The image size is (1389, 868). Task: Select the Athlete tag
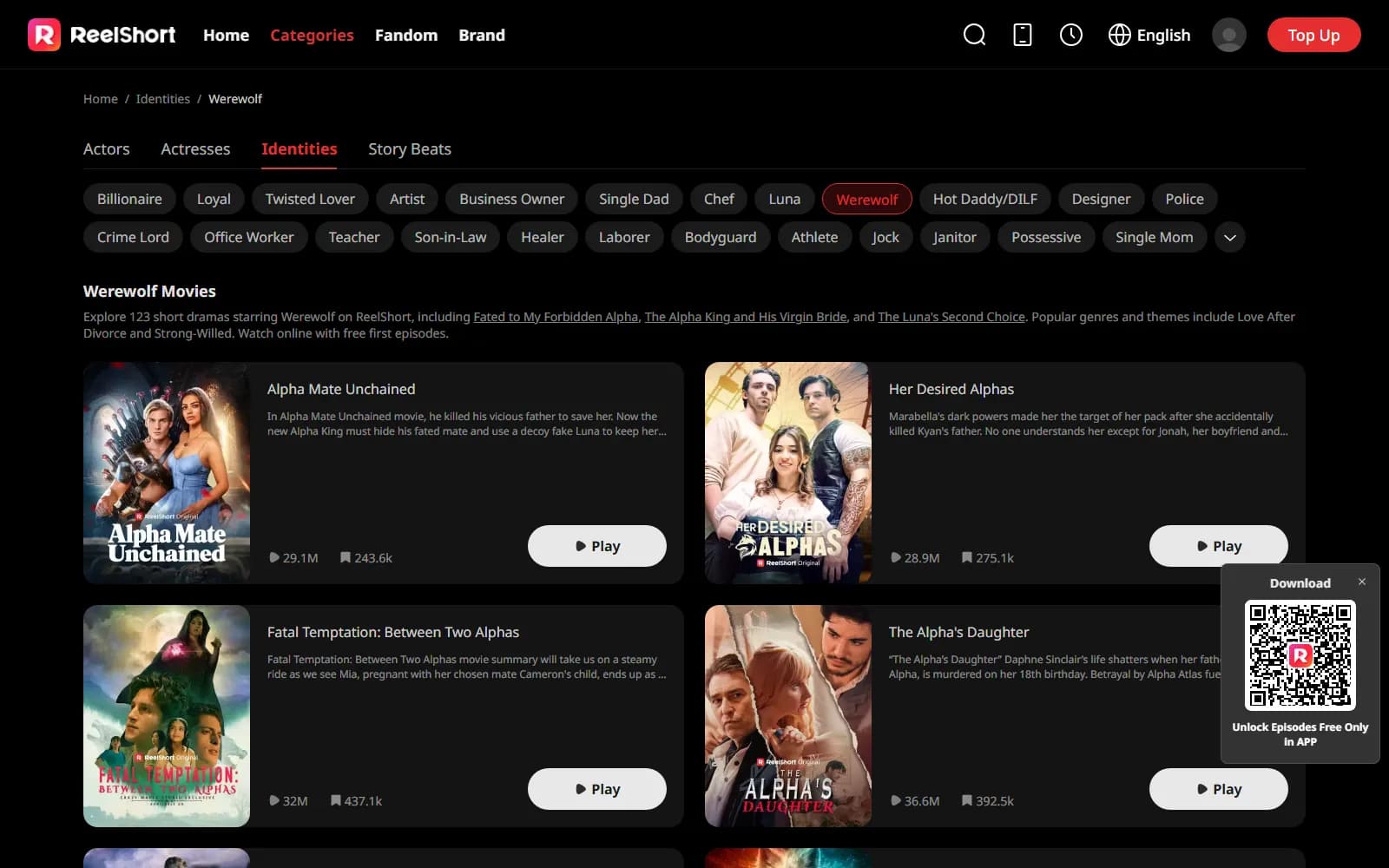tap(814, 237)
